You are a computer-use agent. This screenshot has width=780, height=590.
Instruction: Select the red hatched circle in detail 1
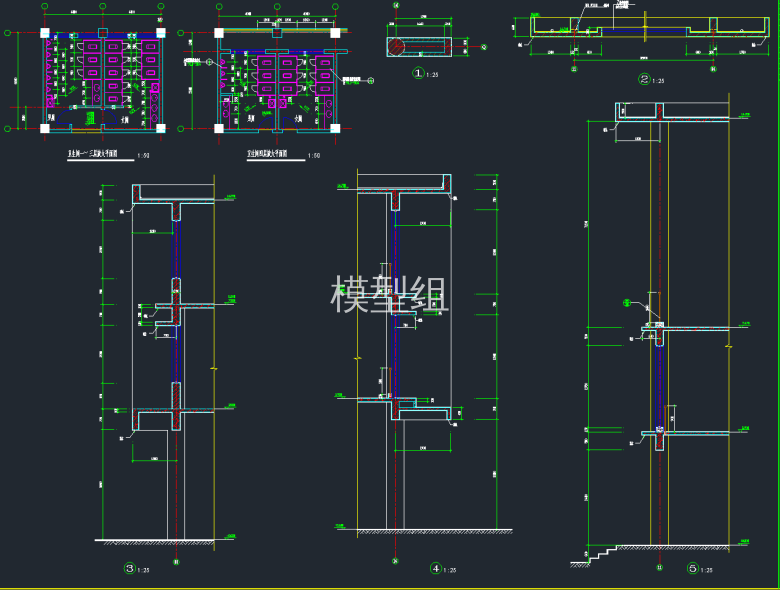click(396, 46)
